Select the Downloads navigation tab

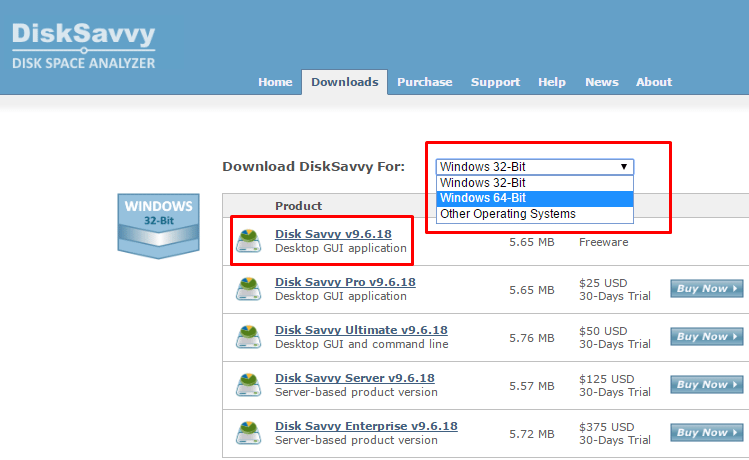(x=344, y=82)
